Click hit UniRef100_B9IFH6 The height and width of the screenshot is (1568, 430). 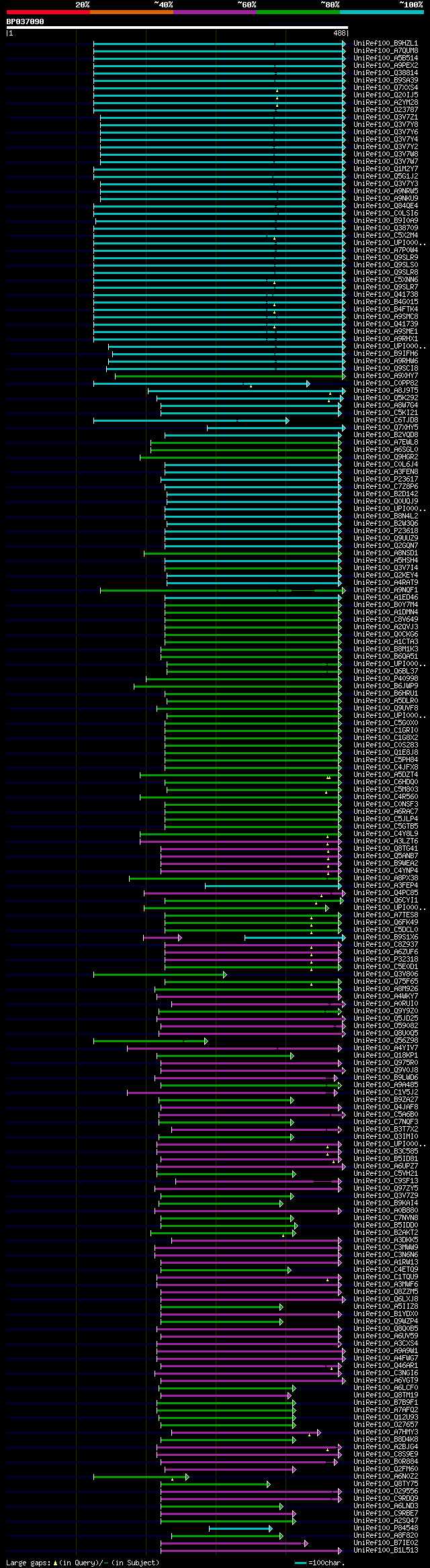click(386, 354)
